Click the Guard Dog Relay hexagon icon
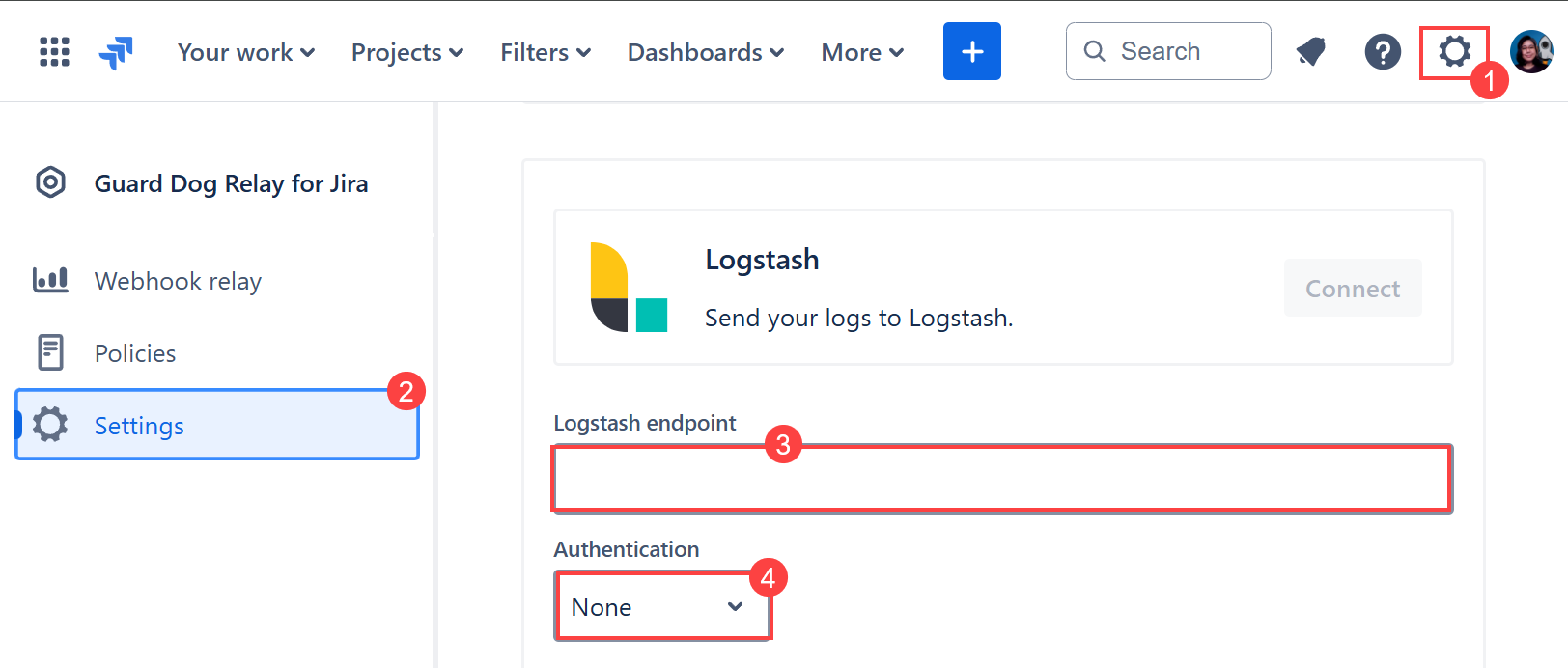The image size is (1568, 668). point(50,182)
